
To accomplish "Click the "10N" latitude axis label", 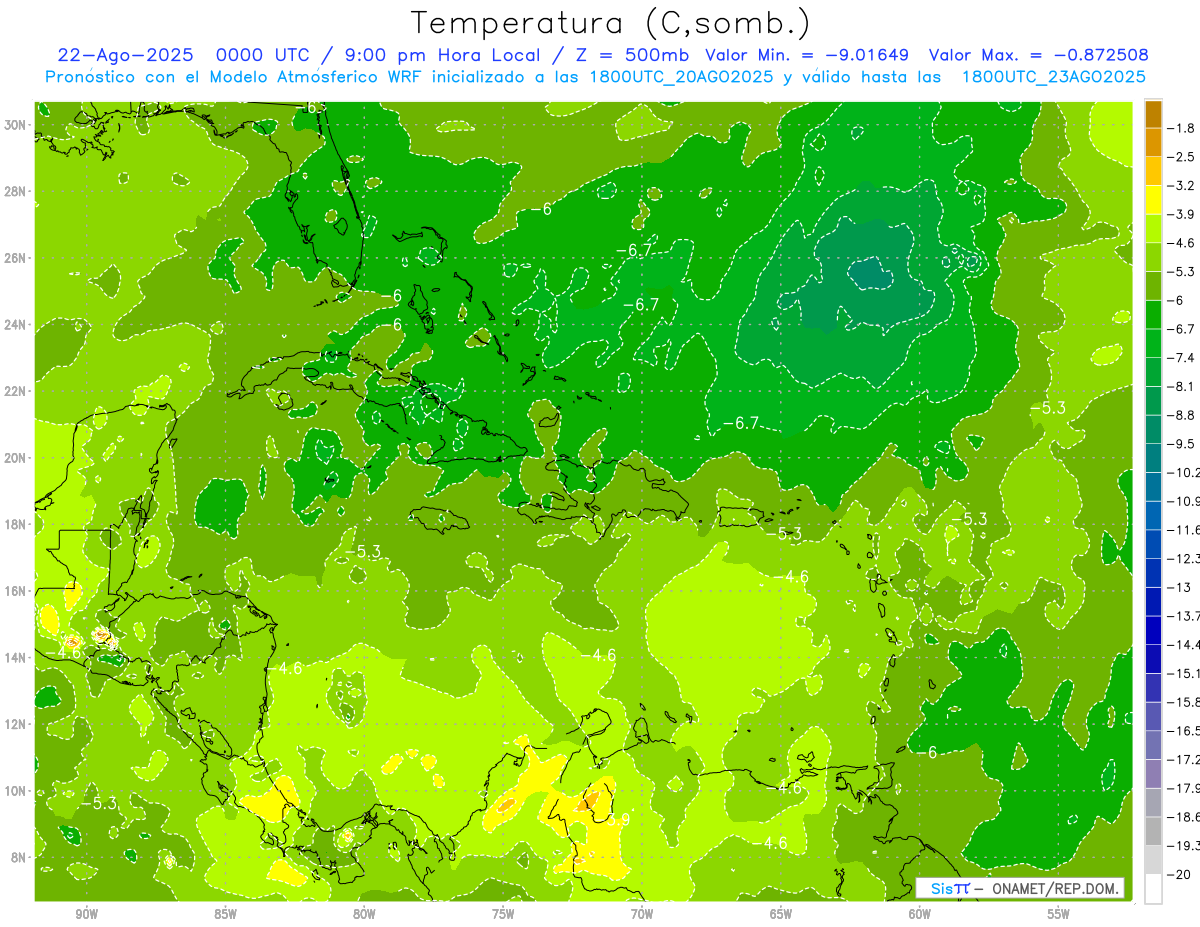I will tap(16, 790).
